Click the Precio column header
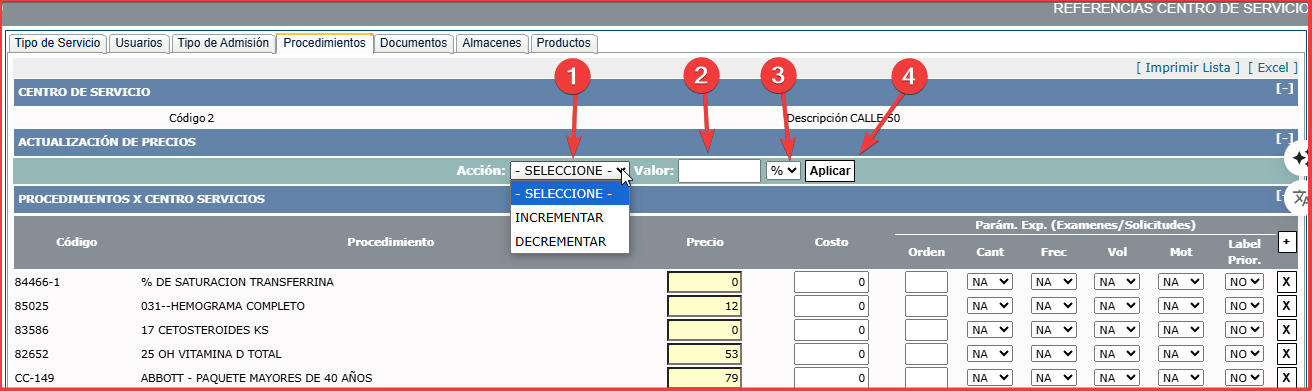 tap(705, 242)
